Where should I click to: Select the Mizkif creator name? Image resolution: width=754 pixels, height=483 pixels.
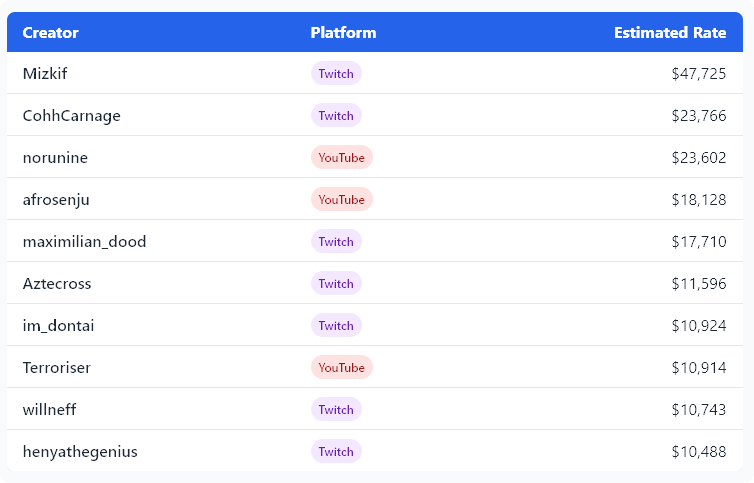[45, 73]
